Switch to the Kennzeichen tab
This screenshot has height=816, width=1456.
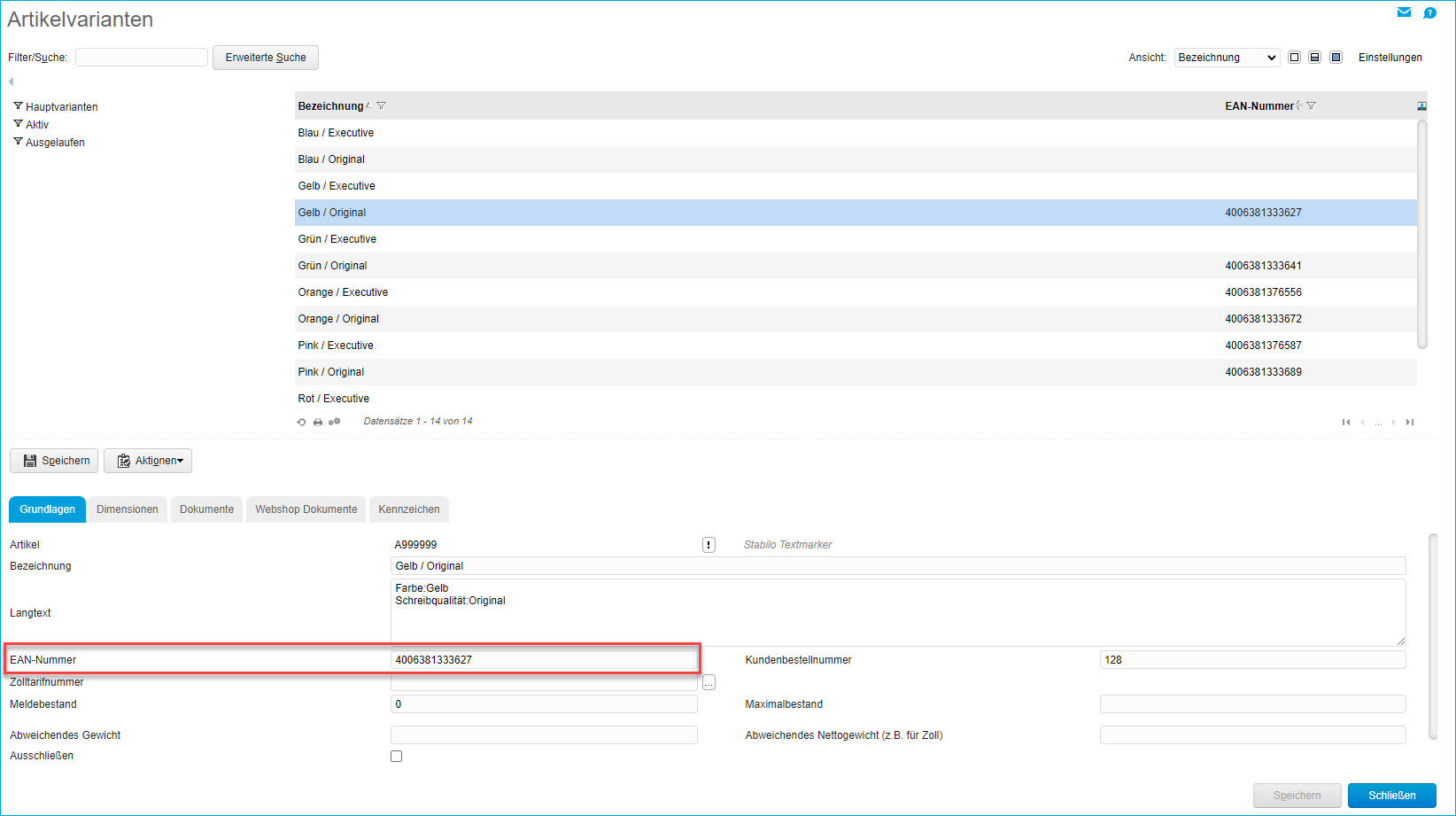(x=409, y=509)
